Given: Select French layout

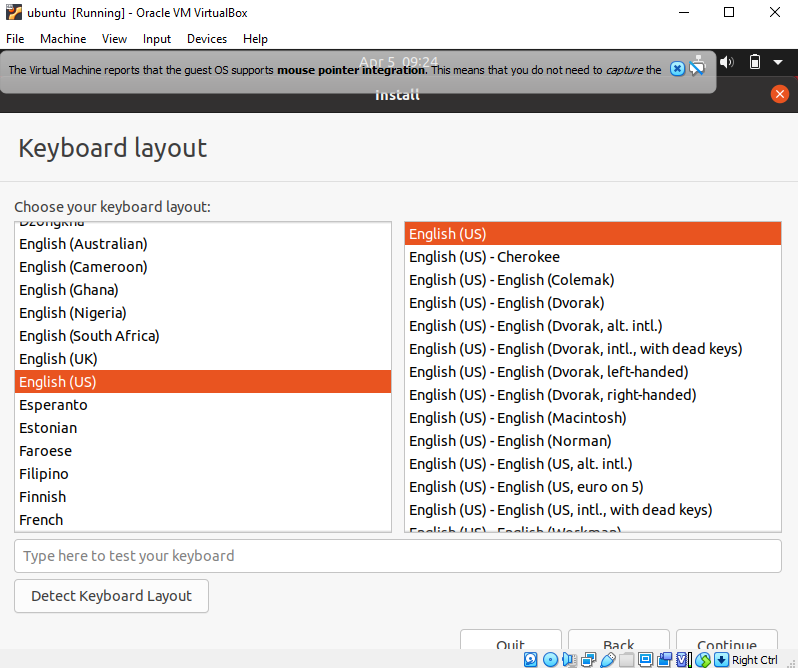Looking at the screenshot, I should [x=203, y=520].
